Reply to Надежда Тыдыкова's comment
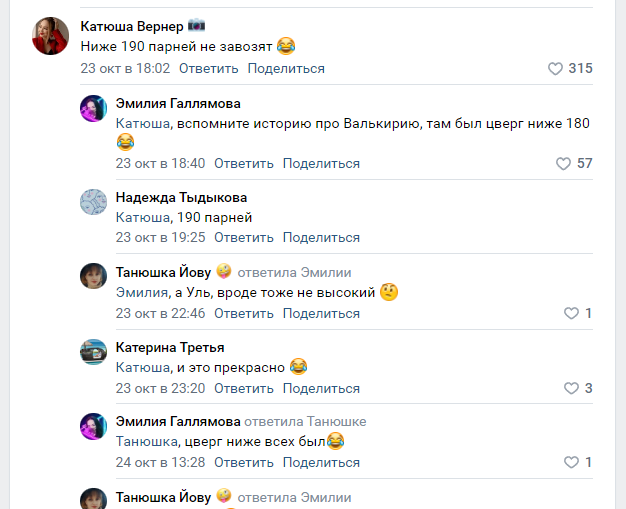626x509 pixels. point(243,238)
